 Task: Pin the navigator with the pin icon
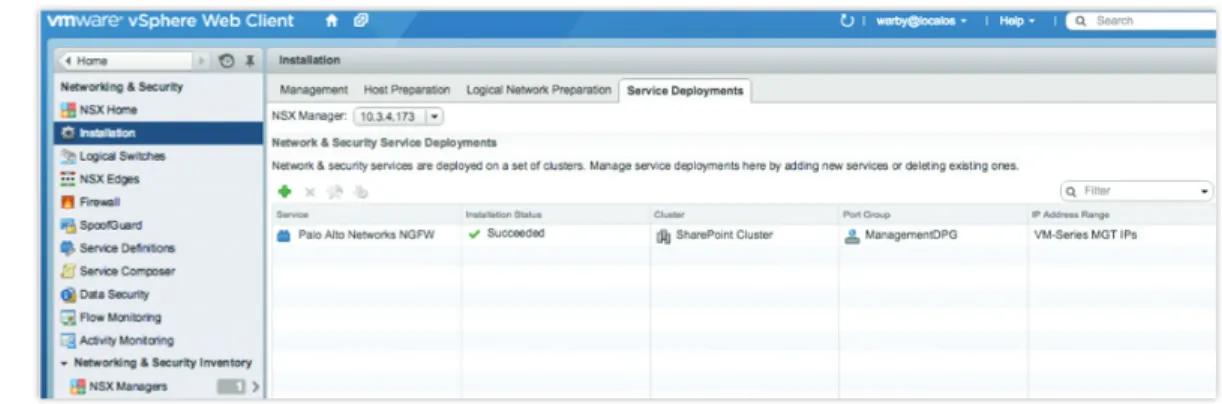point(249,61)
